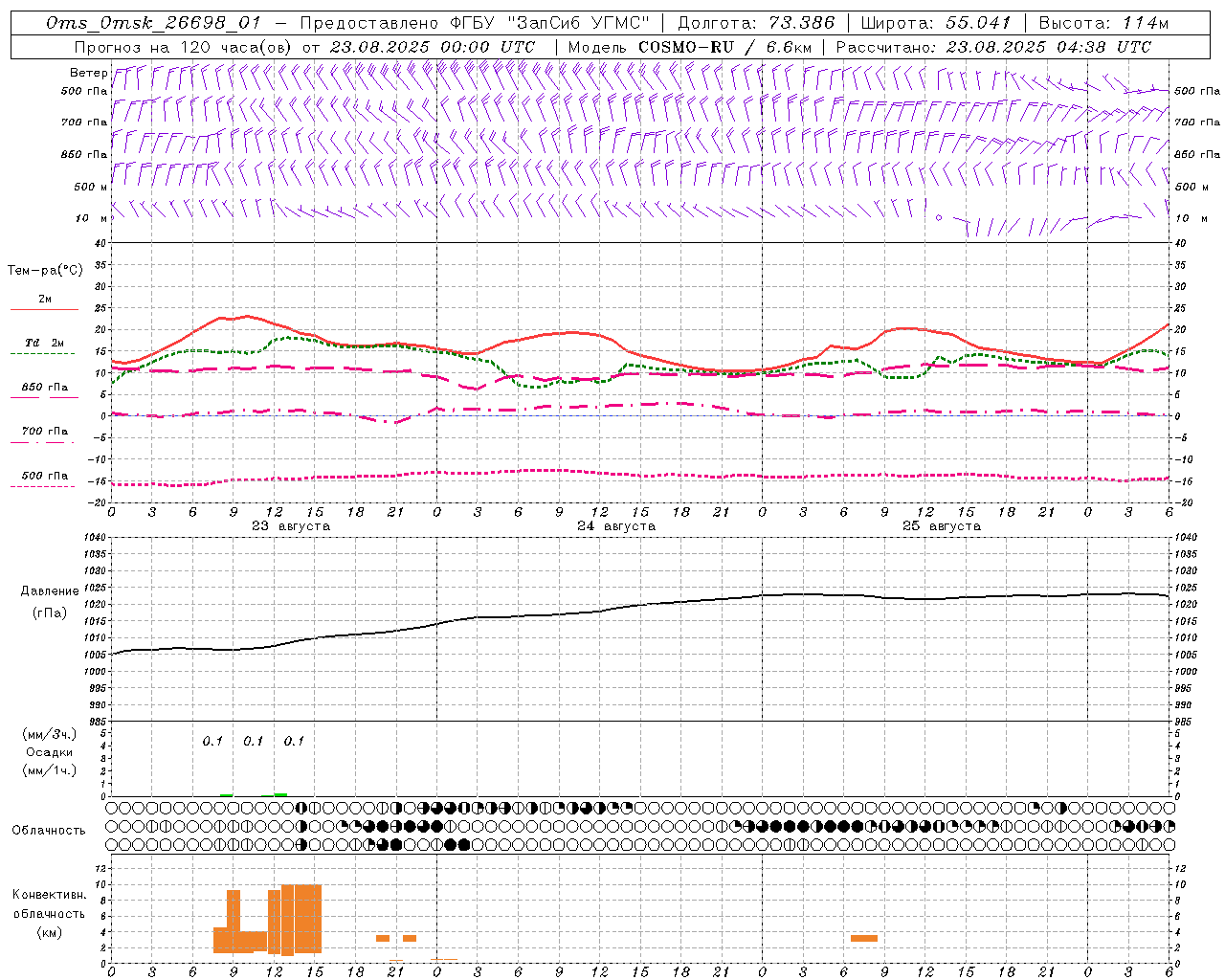Click the (мм/3ч.) precipitation unit label
The height and width of the screenshot is (980, 1225).
50,734
